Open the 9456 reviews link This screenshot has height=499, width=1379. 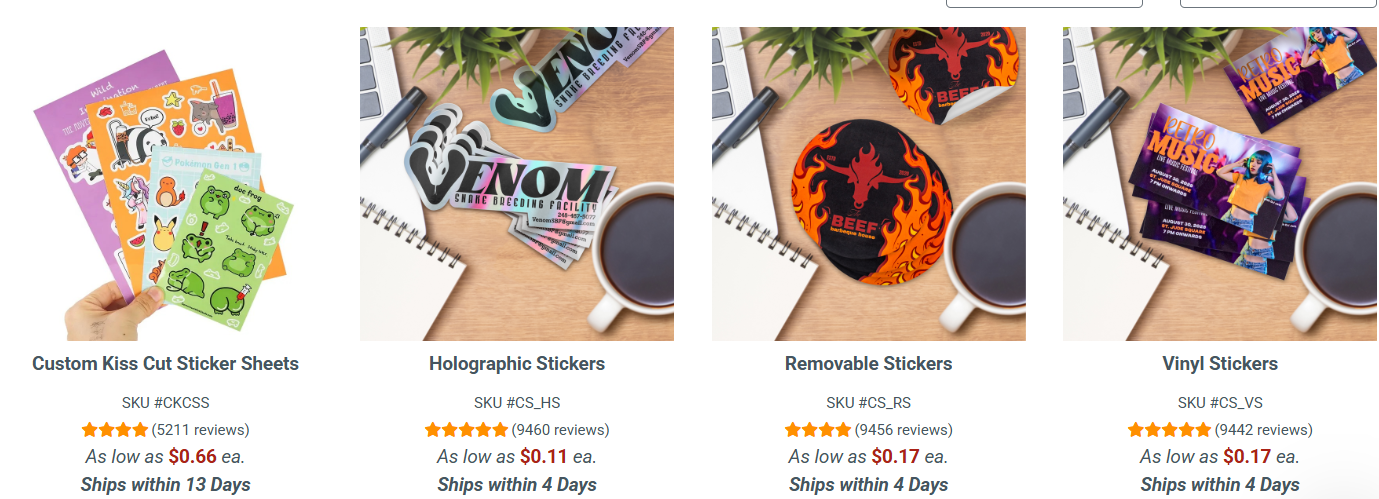tap(903, 430)
